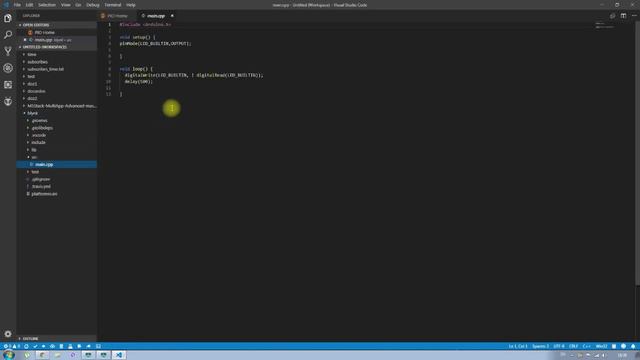
Task: Click CRLF line ending in status bar
Action: point(573,346)
